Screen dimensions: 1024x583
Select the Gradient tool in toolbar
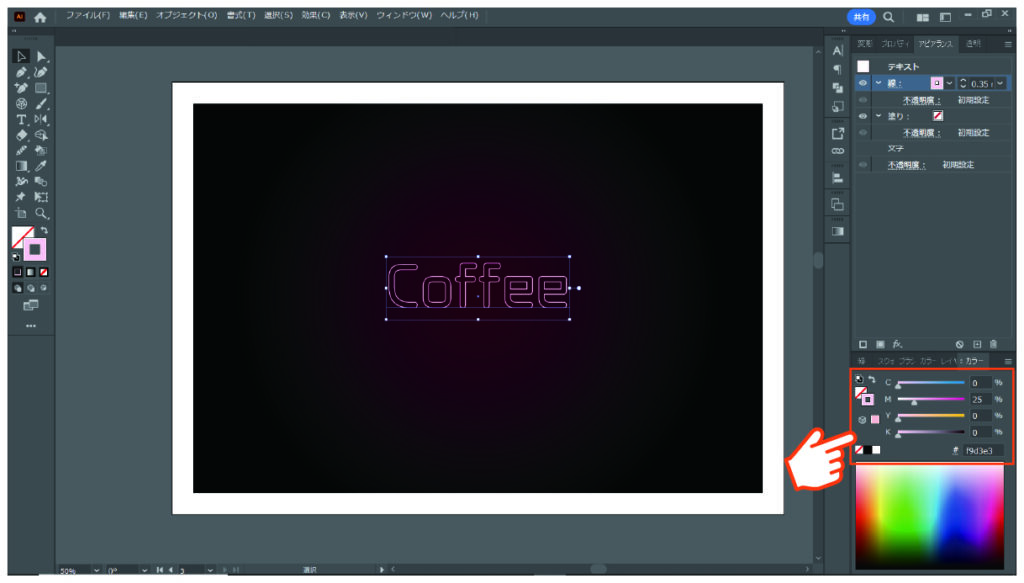click(21, 166)
